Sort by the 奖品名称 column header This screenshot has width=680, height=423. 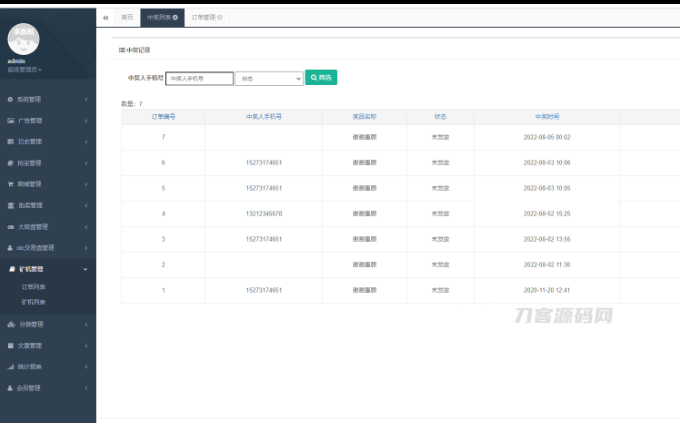coord(364,117)
